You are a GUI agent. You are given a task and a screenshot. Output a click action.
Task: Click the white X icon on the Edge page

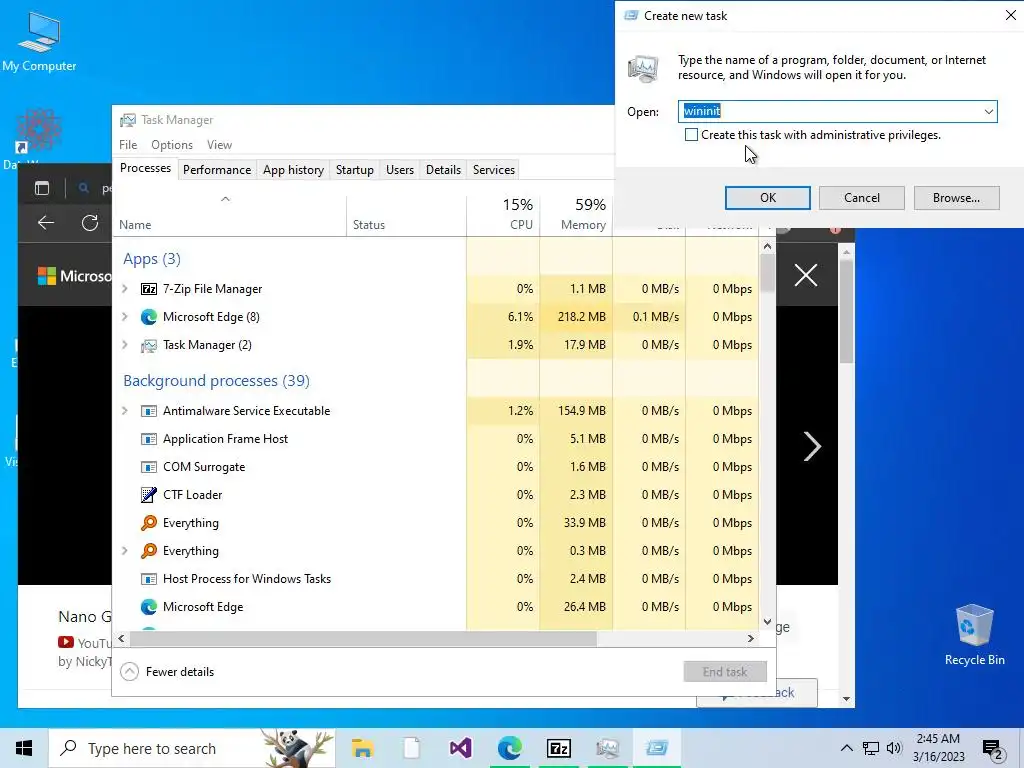tap(806, 275)
